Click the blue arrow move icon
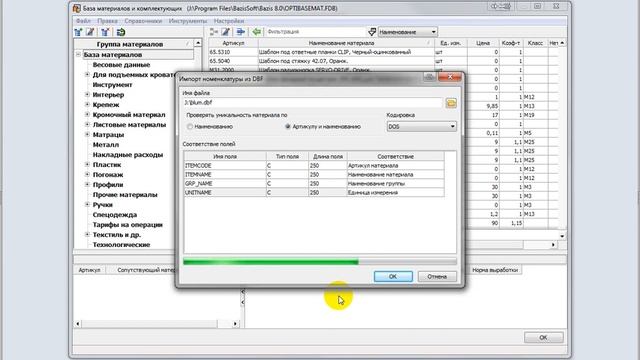This screenshot has height=360, width=640. coord(240,31)
